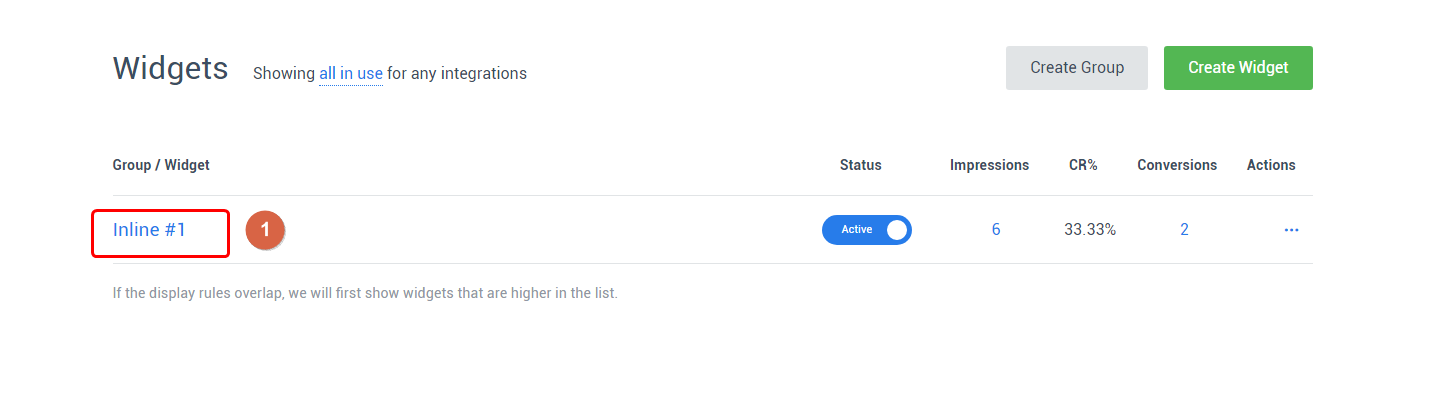Screen dimensions: 1437x413
Task: View the impressions count of 6
Action: tap(996, 230)
